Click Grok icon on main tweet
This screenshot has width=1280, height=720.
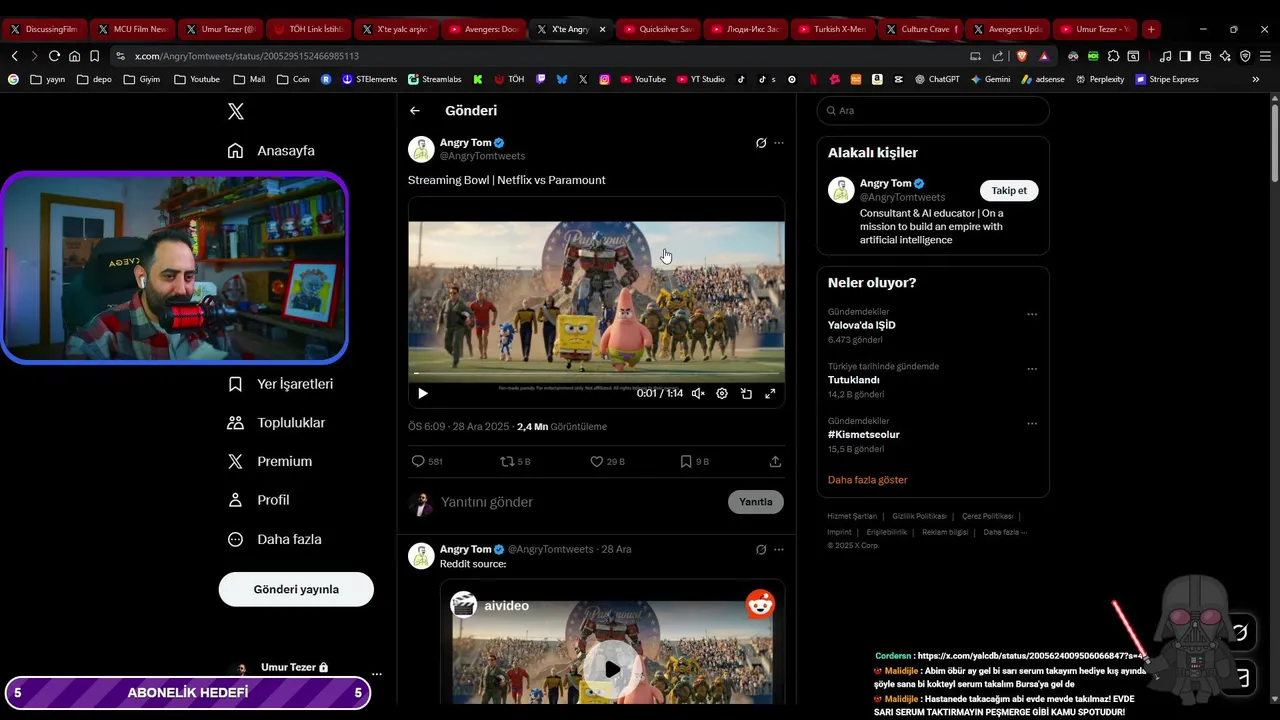761,143
